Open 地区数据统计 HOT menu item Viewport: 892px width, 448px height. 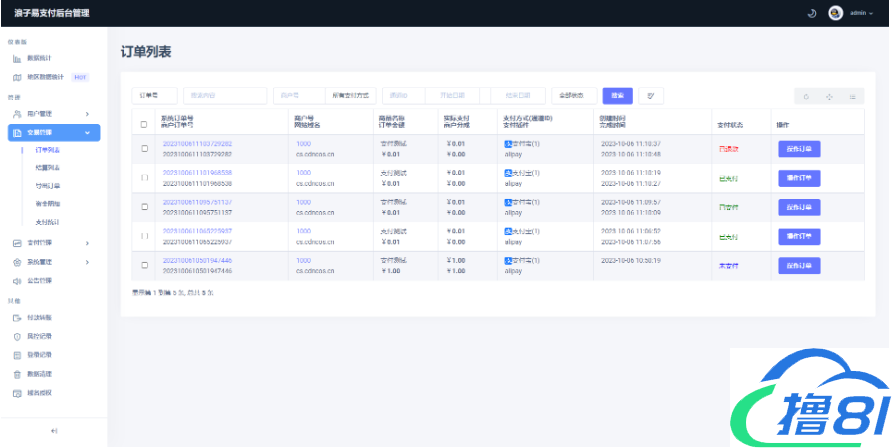point(53,77)
